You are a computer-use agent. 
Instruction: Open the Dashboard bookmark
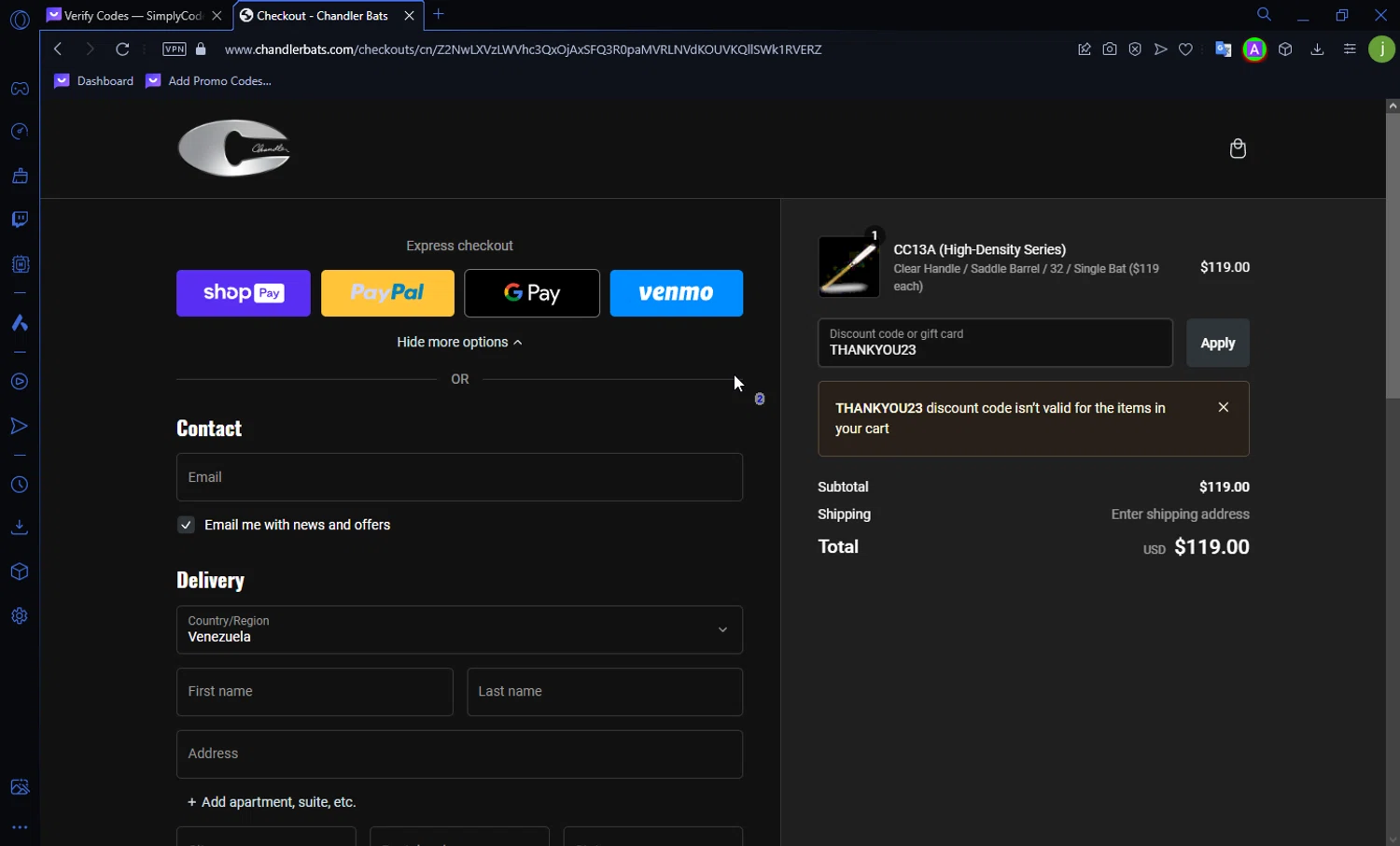[x=94, y=81]
